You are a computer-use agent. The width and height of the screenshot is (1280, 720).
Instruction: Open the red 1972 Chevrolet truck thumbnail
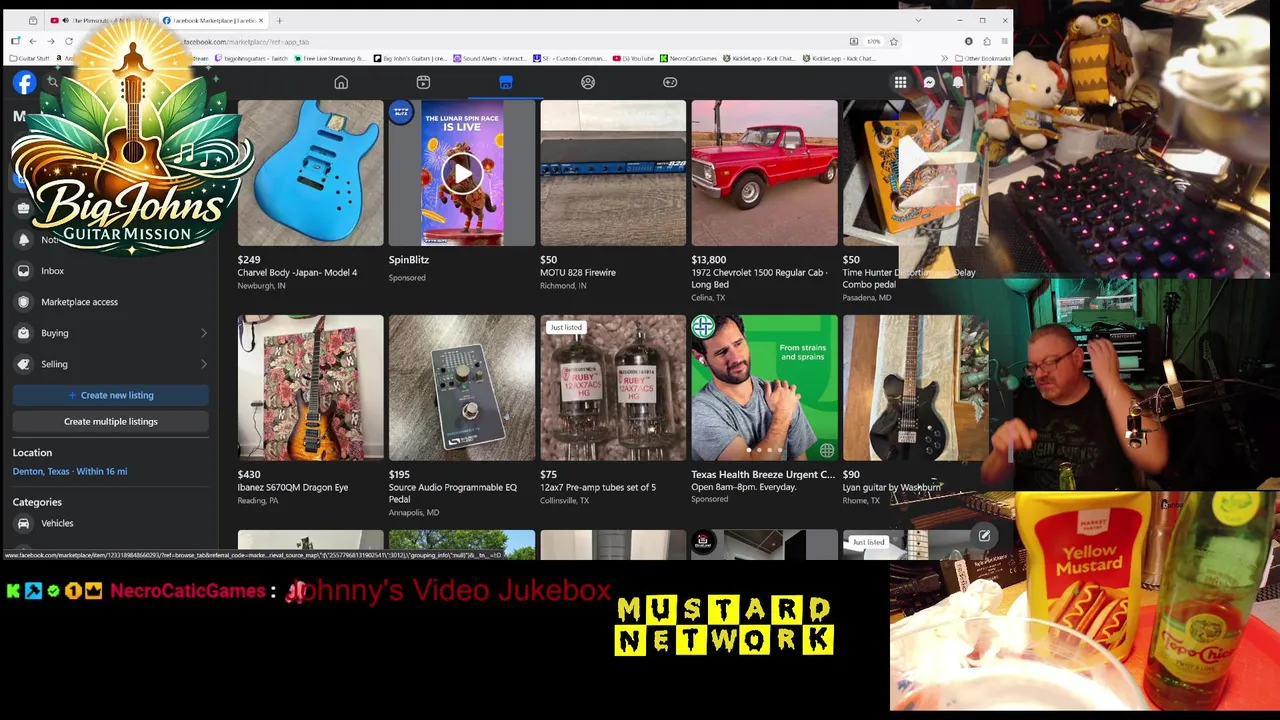764,173
